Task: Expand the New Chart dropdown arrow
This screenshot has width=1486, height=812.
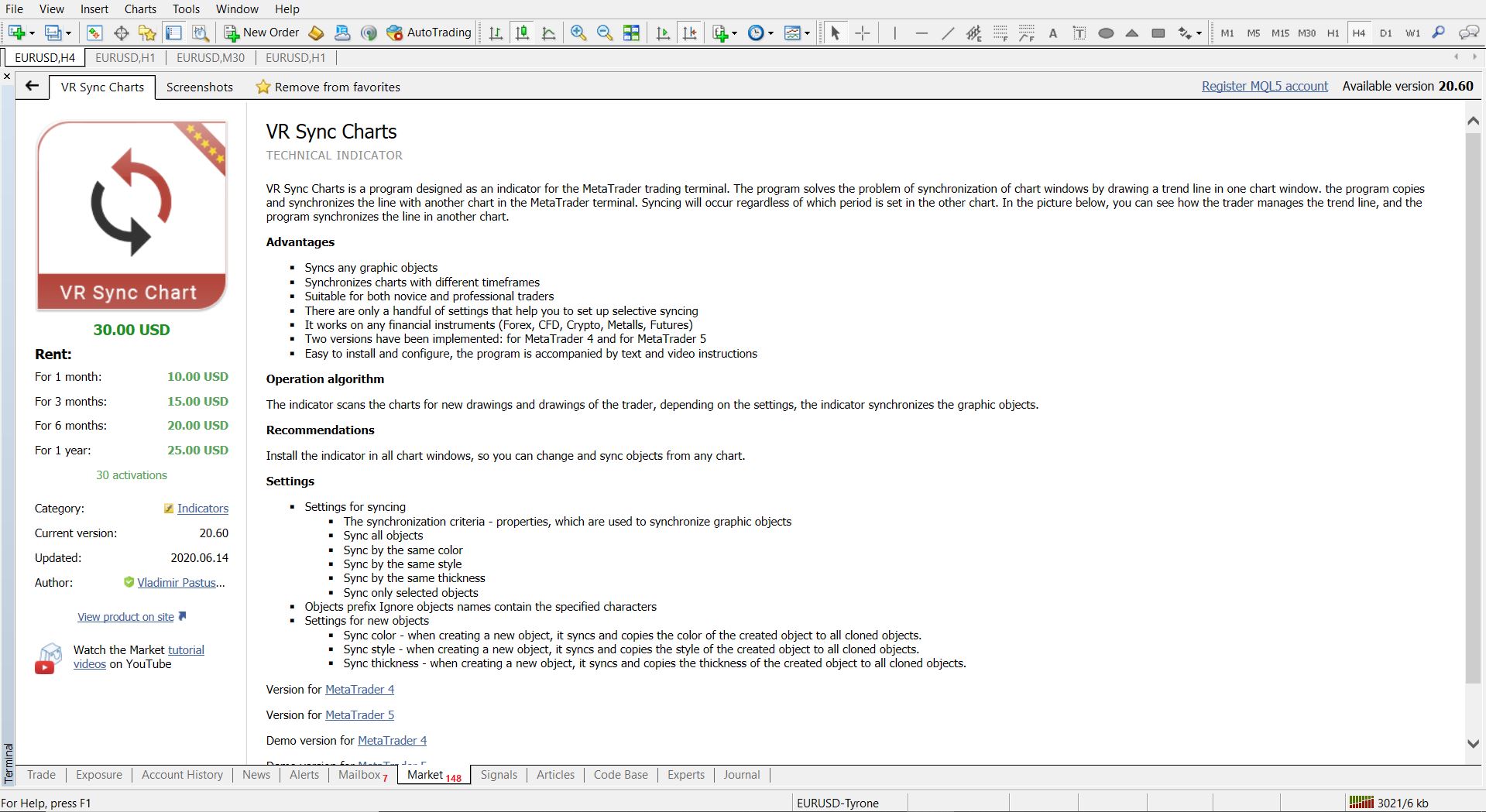Action: pyautogui.click(x=32, y=33)
